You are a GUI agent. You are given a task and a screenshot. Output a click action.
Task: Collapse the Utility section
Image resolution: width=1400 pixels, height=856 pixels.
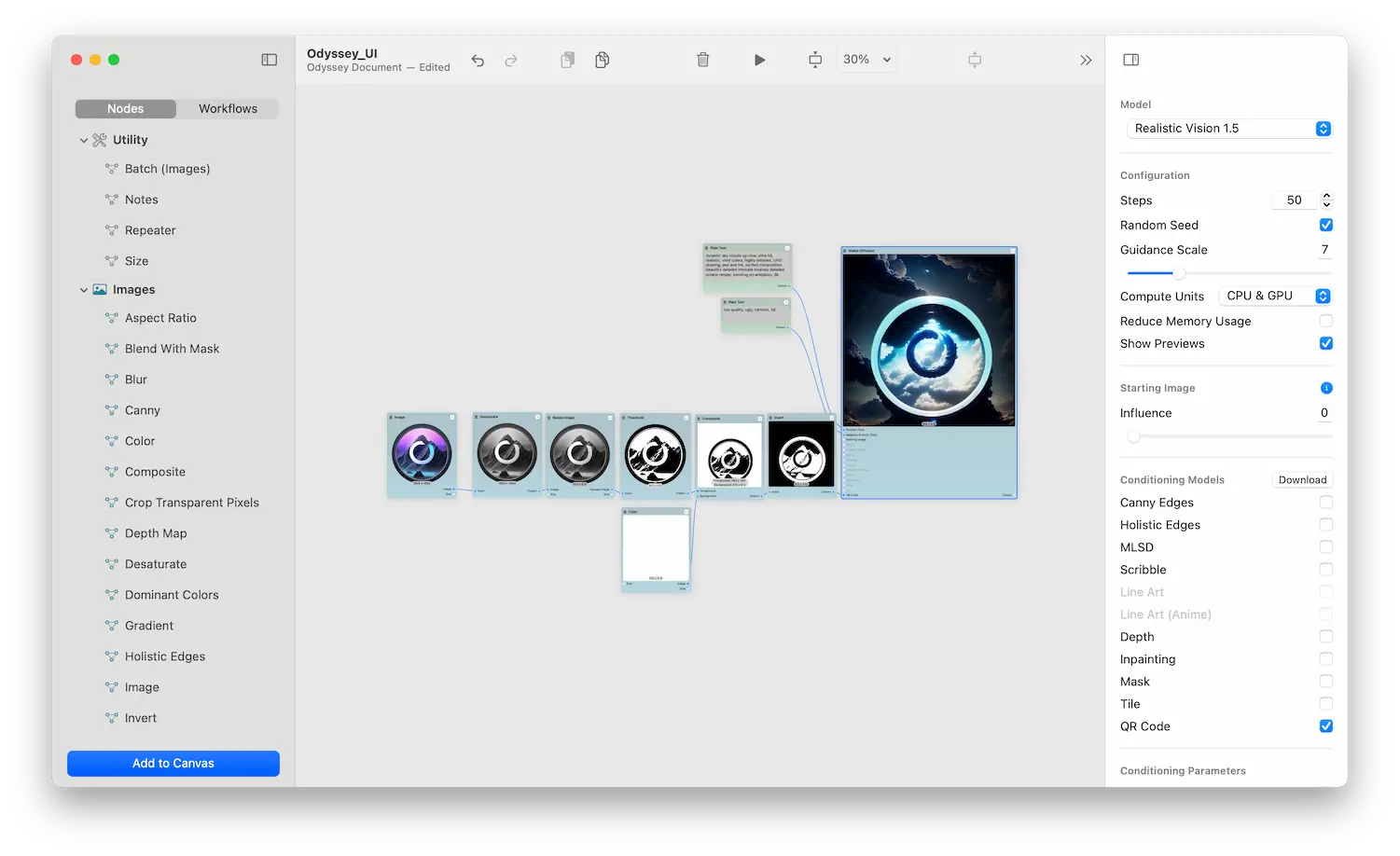[84, 140]
